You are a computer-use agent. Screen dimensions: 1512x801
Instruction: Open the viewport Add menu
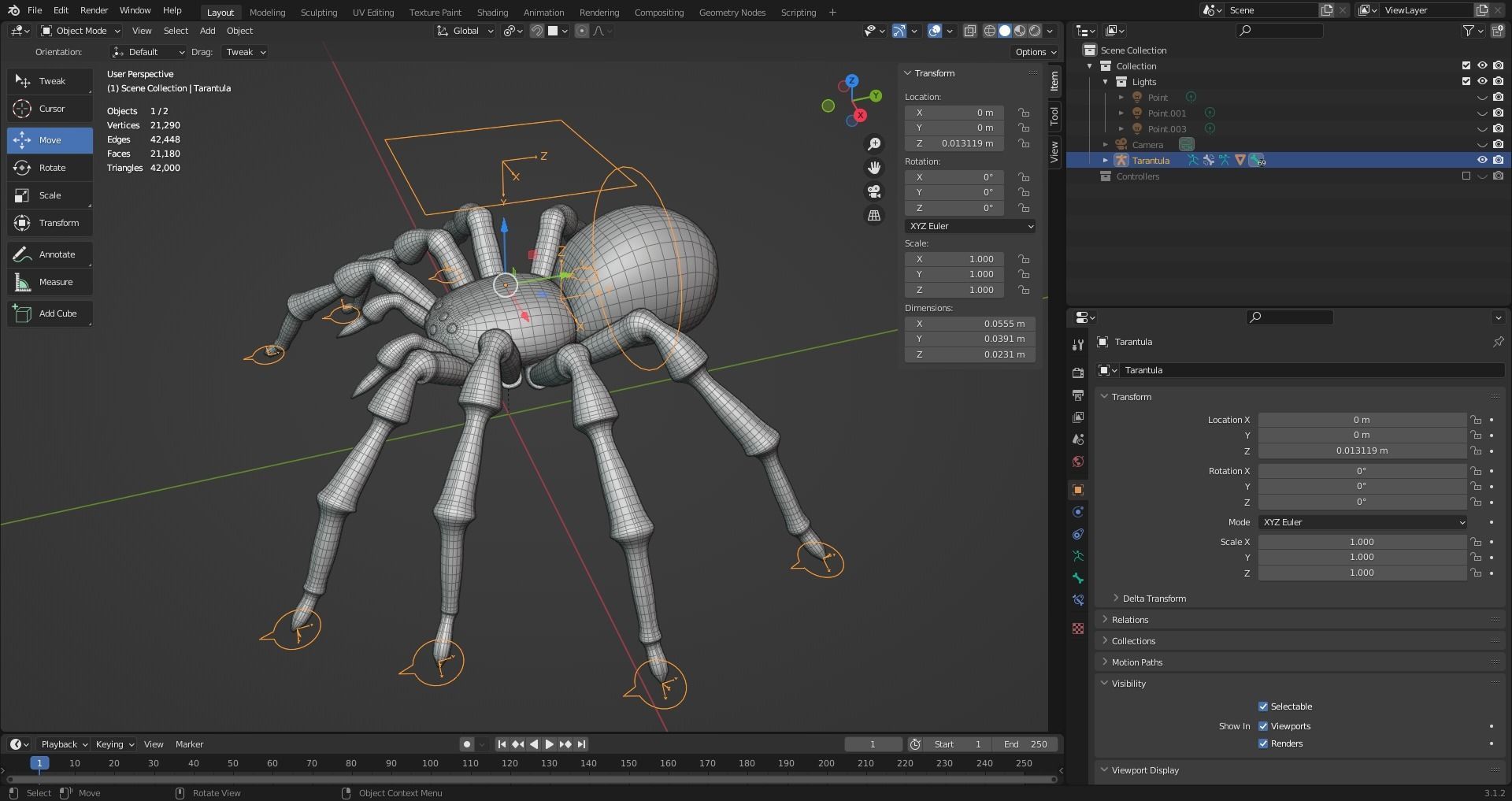[x=207, y=31]
